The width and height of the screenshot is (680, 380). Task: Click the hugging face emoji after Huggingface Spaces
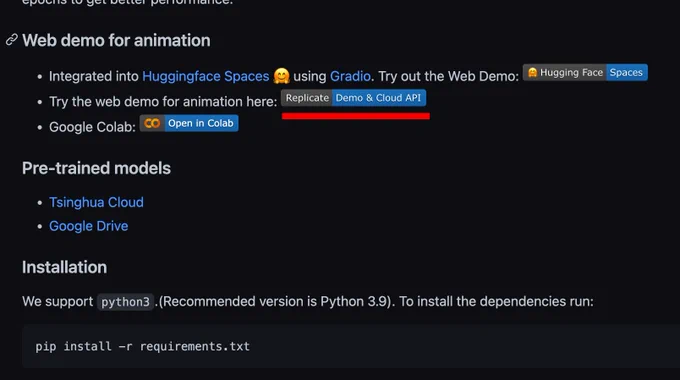pyautogui.click(x=281, y=76)
